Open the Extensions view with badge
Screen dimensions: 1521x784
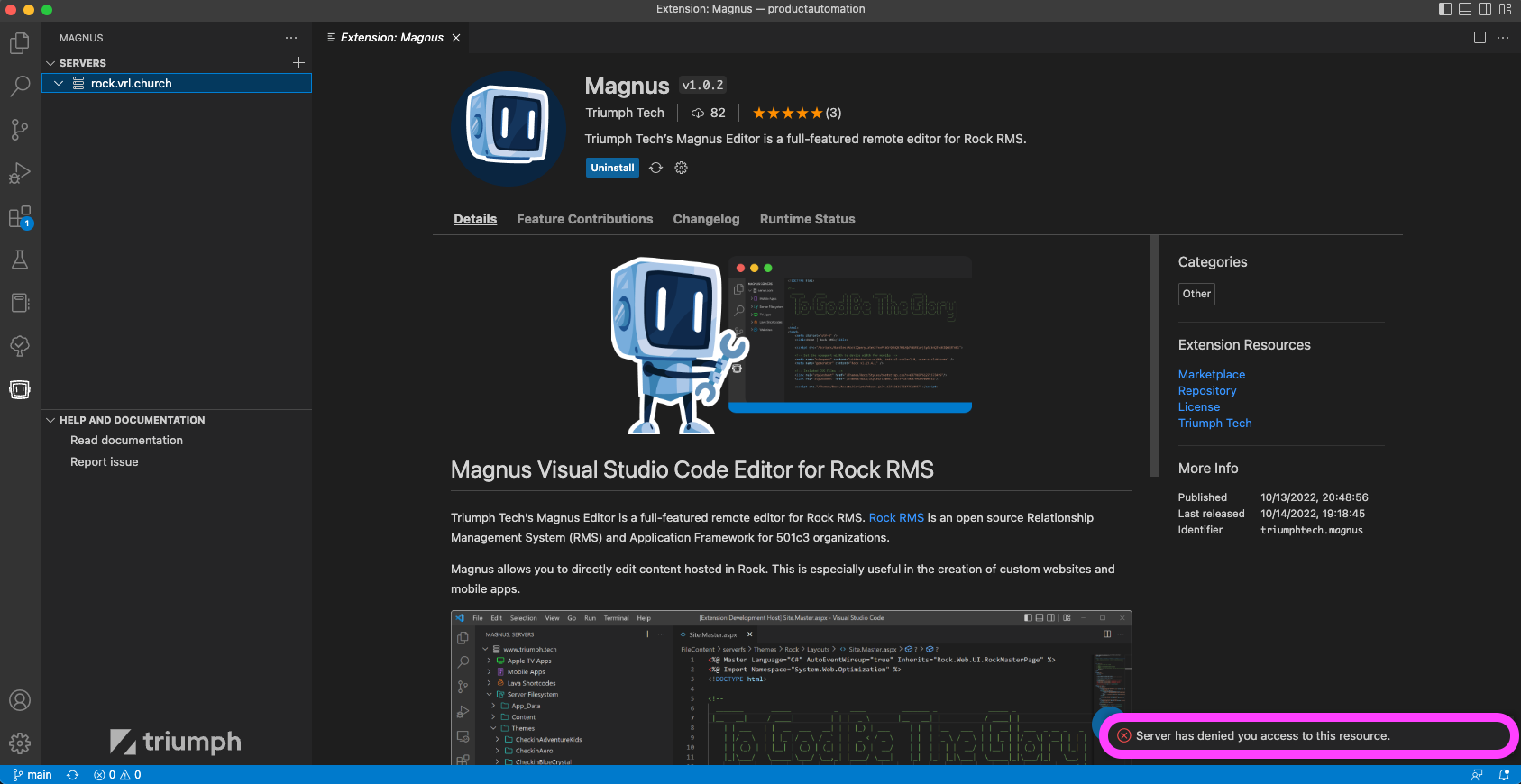pyautogui.click(x=20, y=217)
